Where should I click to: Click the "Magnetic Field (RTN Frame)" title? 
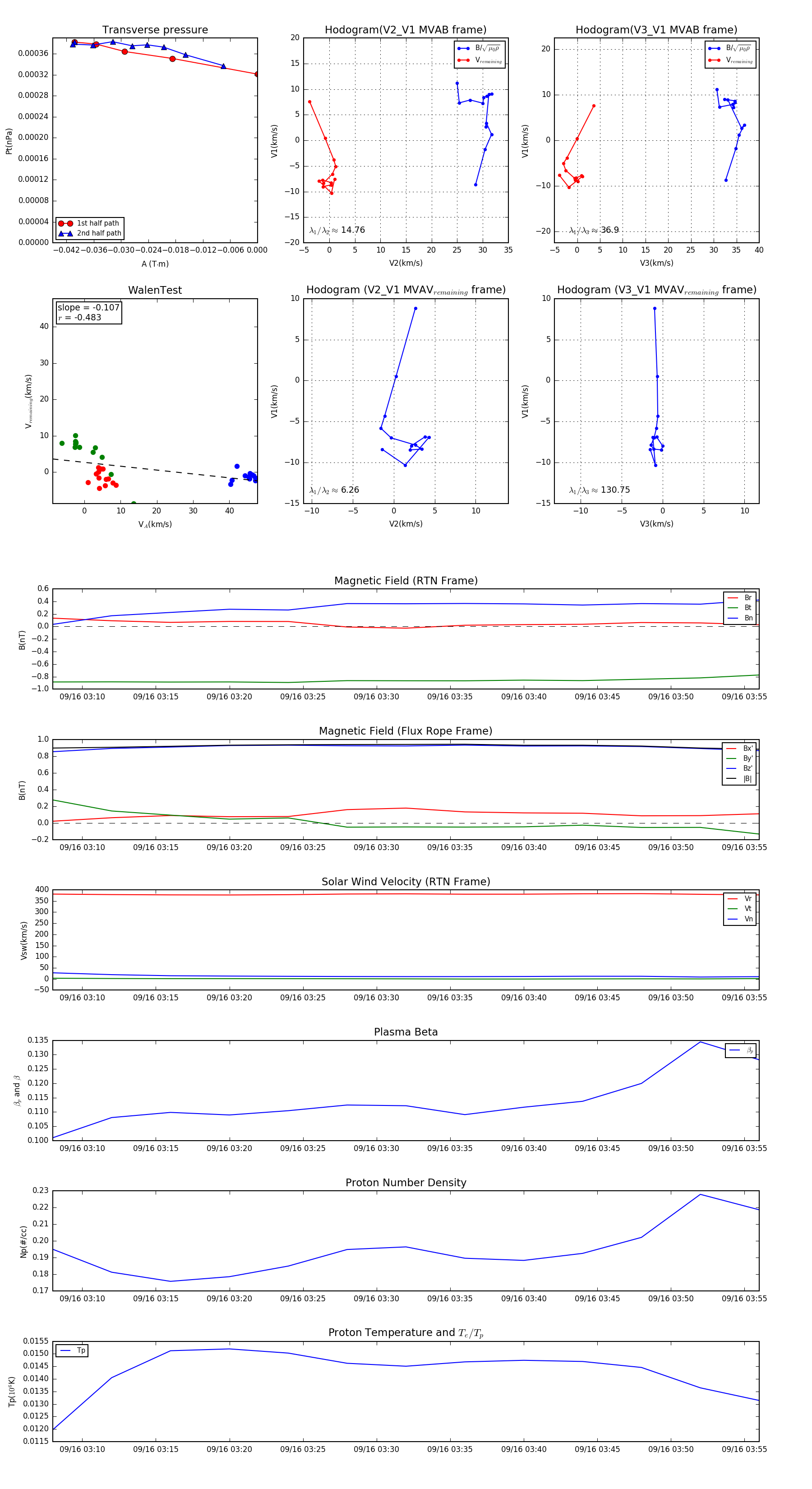pos(406,581)
